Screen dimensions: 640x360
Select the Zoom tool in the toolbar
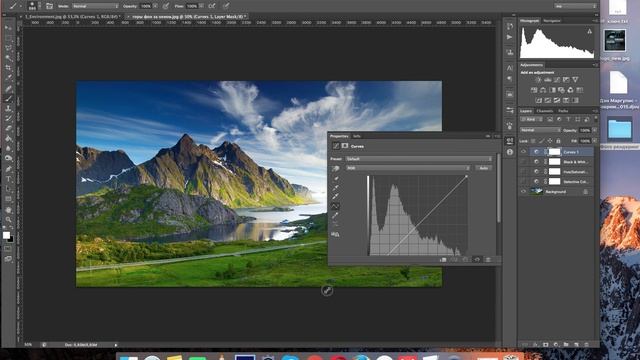[8, 220]
